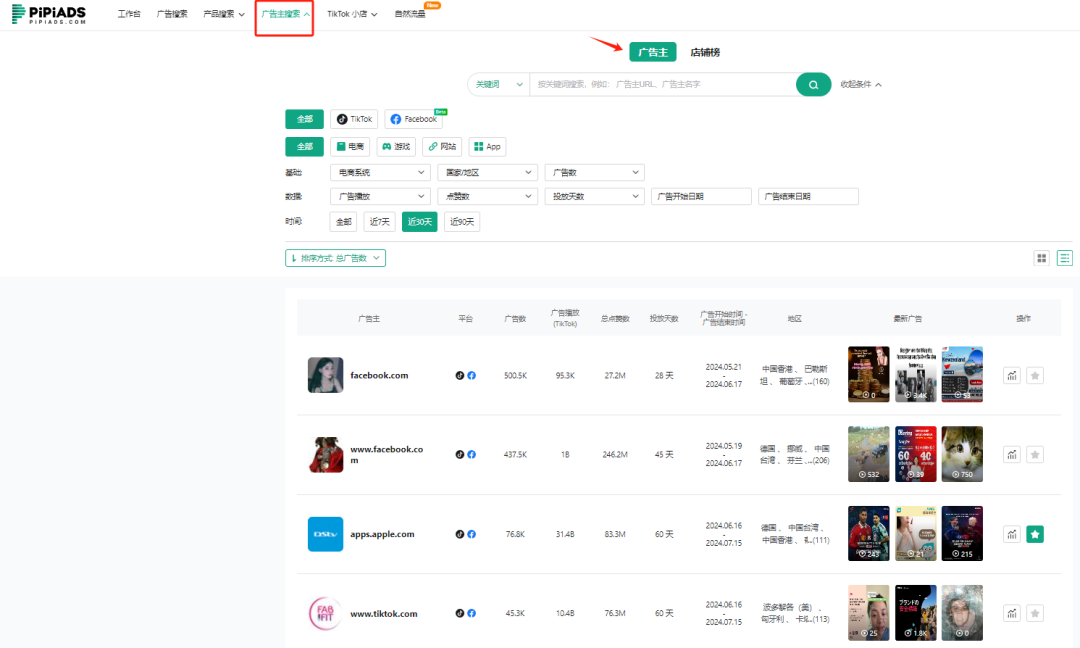This screenshot has width=1080, height=648.
Task: Select the 网站 website category filter
Action: [441, 146]
